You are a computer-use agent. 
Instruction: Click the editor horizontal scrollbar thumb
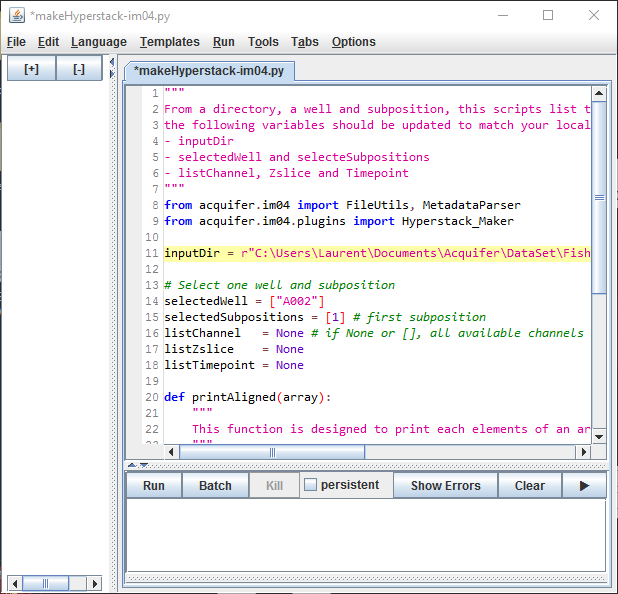coord(272,452)
